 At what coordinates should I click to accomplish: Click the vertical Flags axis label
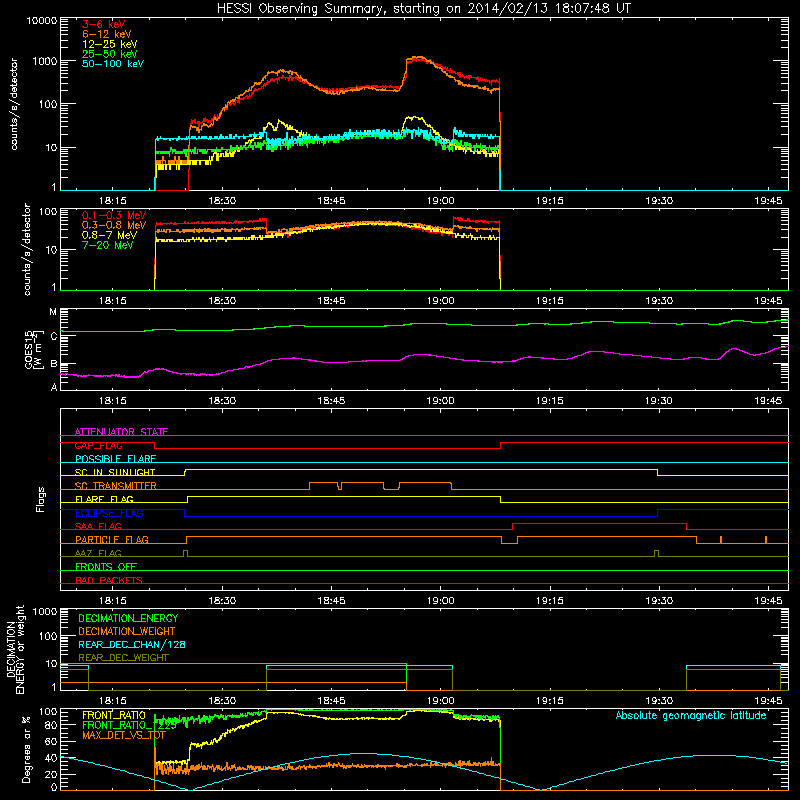(41, 499)
